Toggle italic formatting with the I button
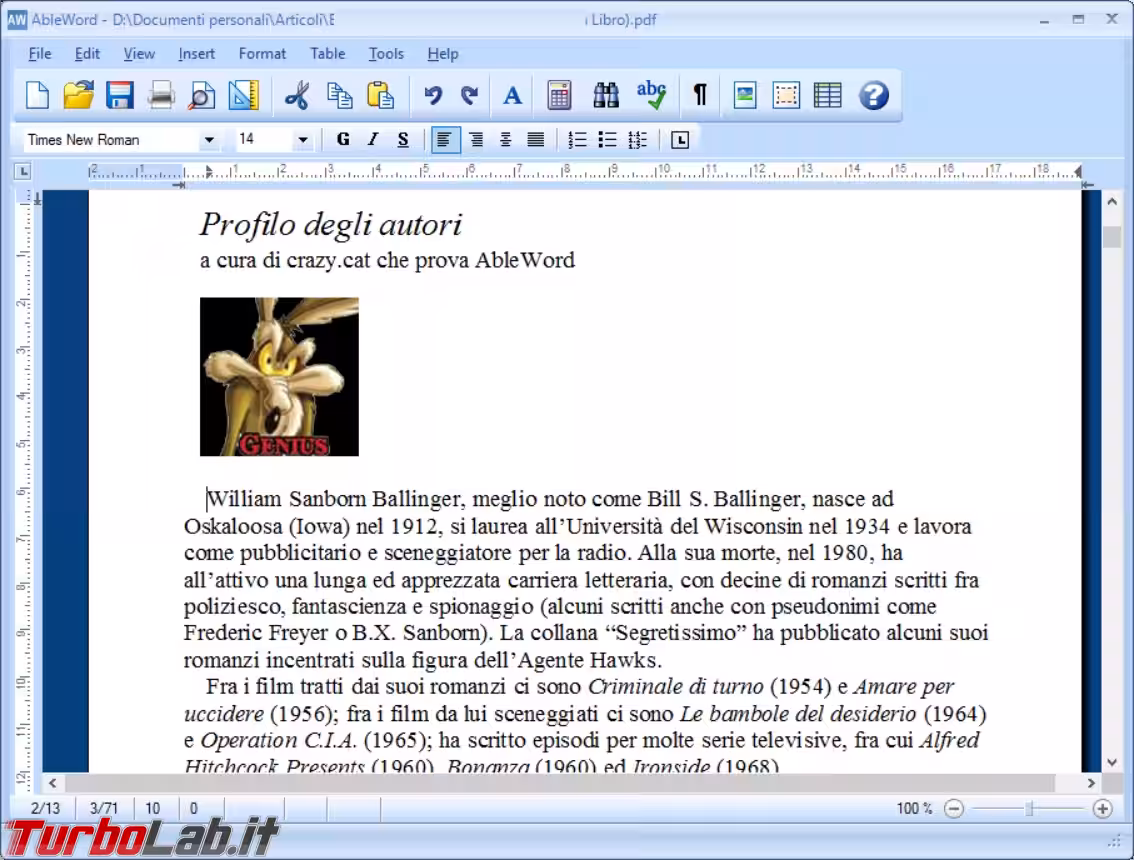Viewport: 1134px width, 860px height. [x=373, y=140]
